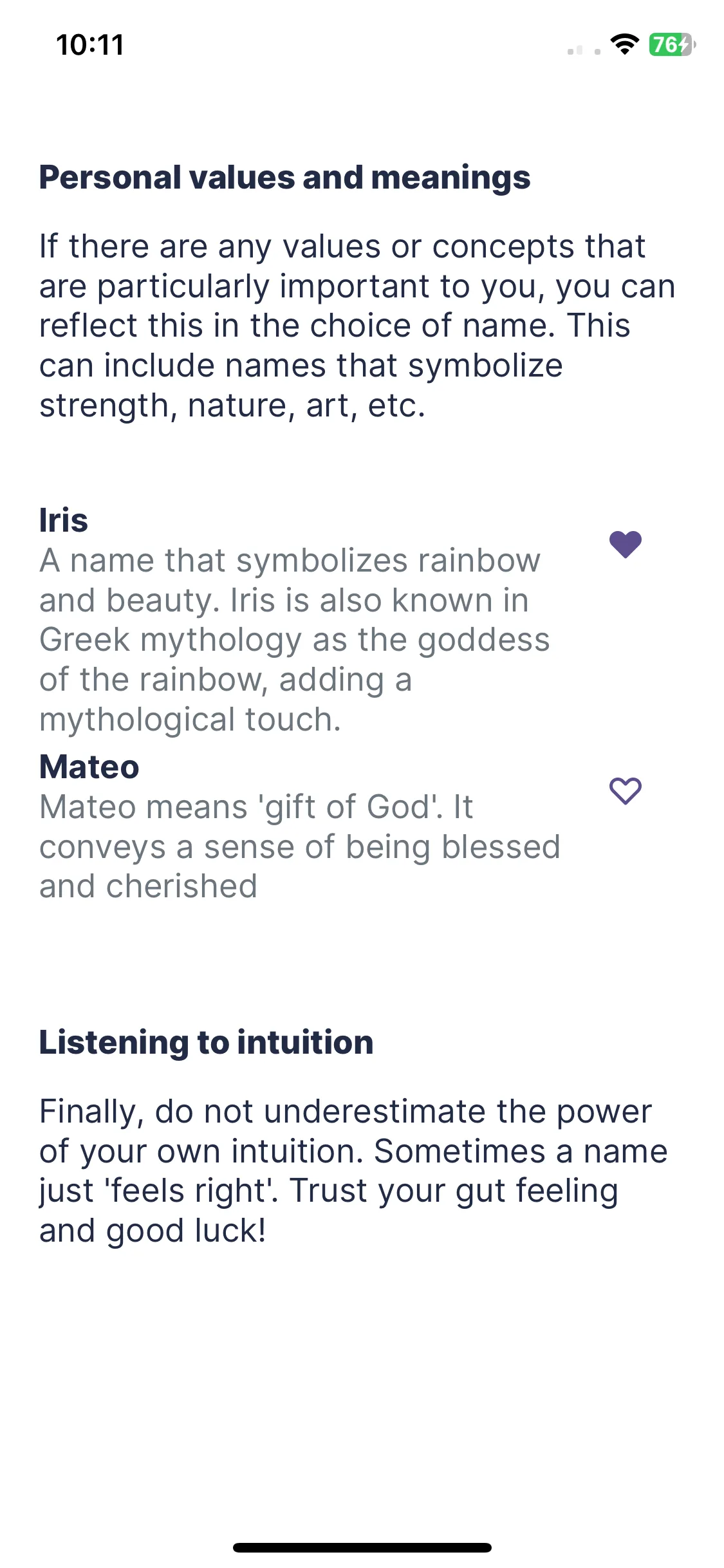Tap 'good luck!' closing text
The image size is (724, 1568).
point(186,1231)
